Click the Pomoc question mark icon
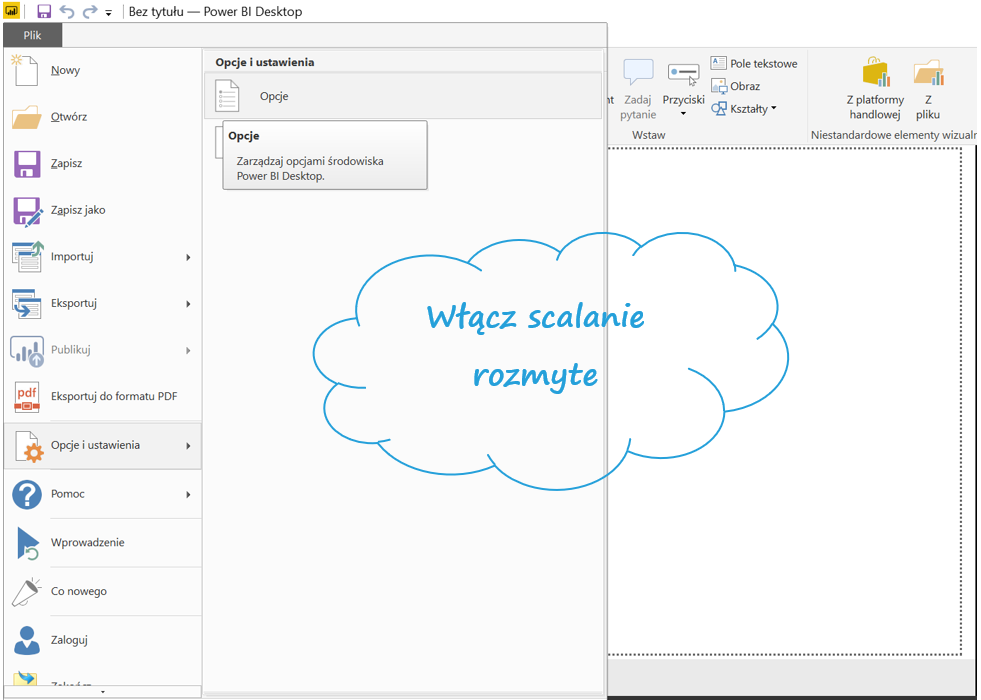The width and height of the screenshot is (981, 700). point(26,494)
